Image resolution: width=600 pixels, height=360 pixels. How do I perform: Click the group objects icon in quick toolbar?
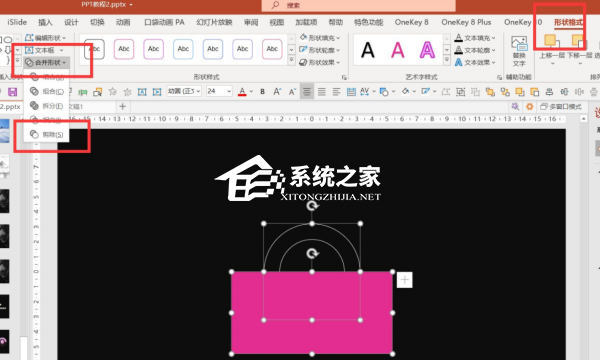point(461,92)
